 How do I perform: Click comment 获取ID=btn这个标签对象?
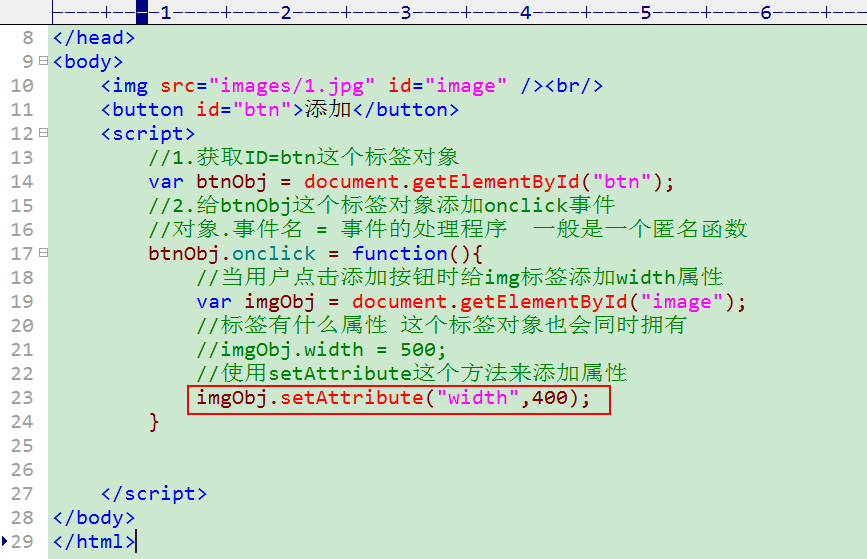[x=327, y=158]
